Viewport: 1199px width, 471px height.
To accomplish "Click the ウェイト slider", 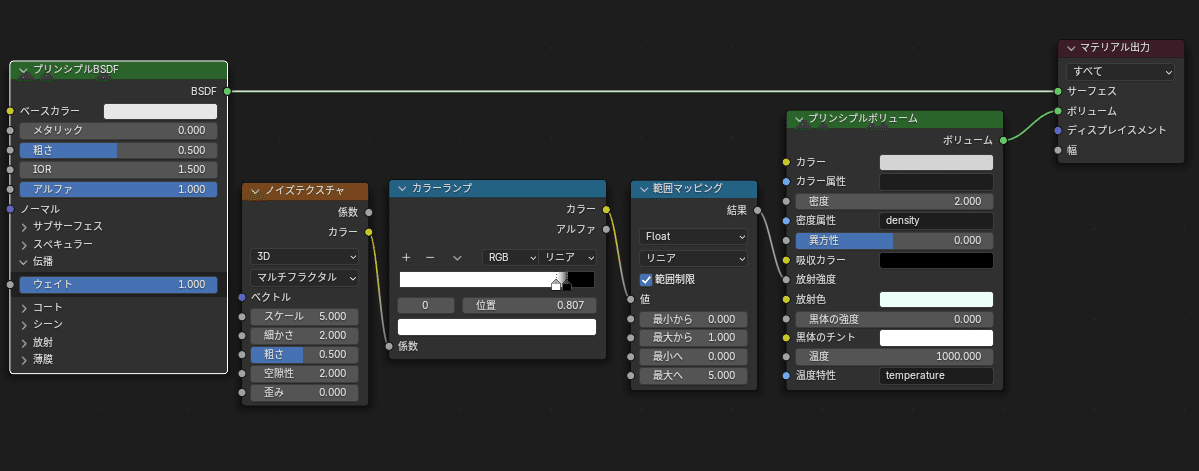I will [x=118, y=284].
